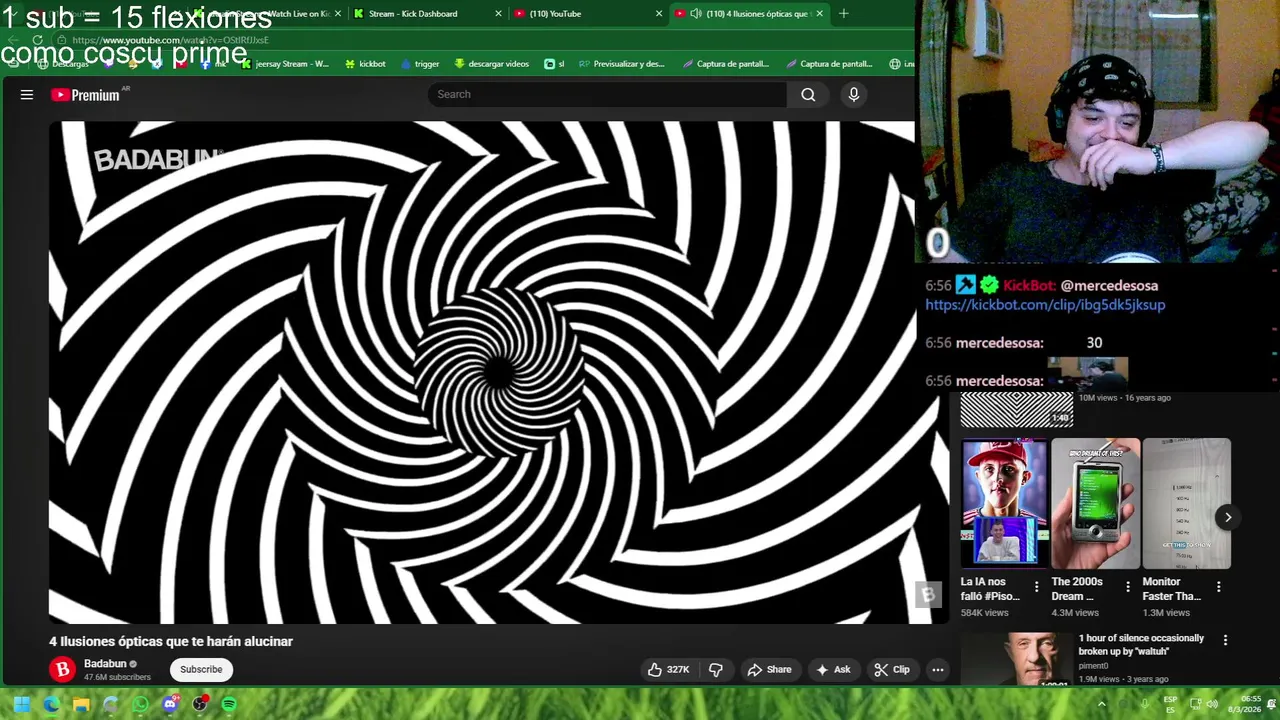Open '1 hour of silence occasionally' video title
Image resolution: width=1280 pixels, height=720 pixels.
click(x=1141, y=644)
